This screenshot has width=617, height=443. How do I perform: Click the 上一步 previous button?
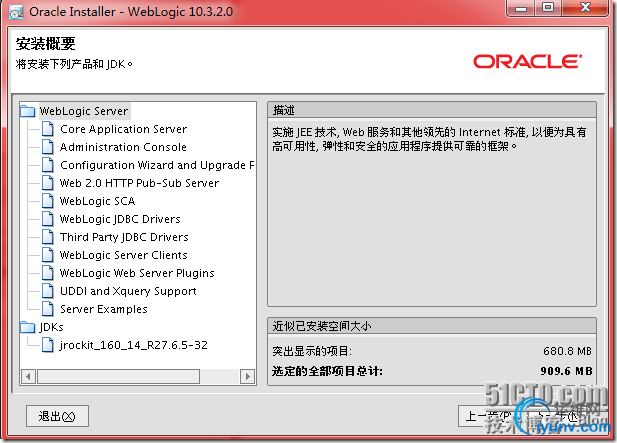click(490, 416)
